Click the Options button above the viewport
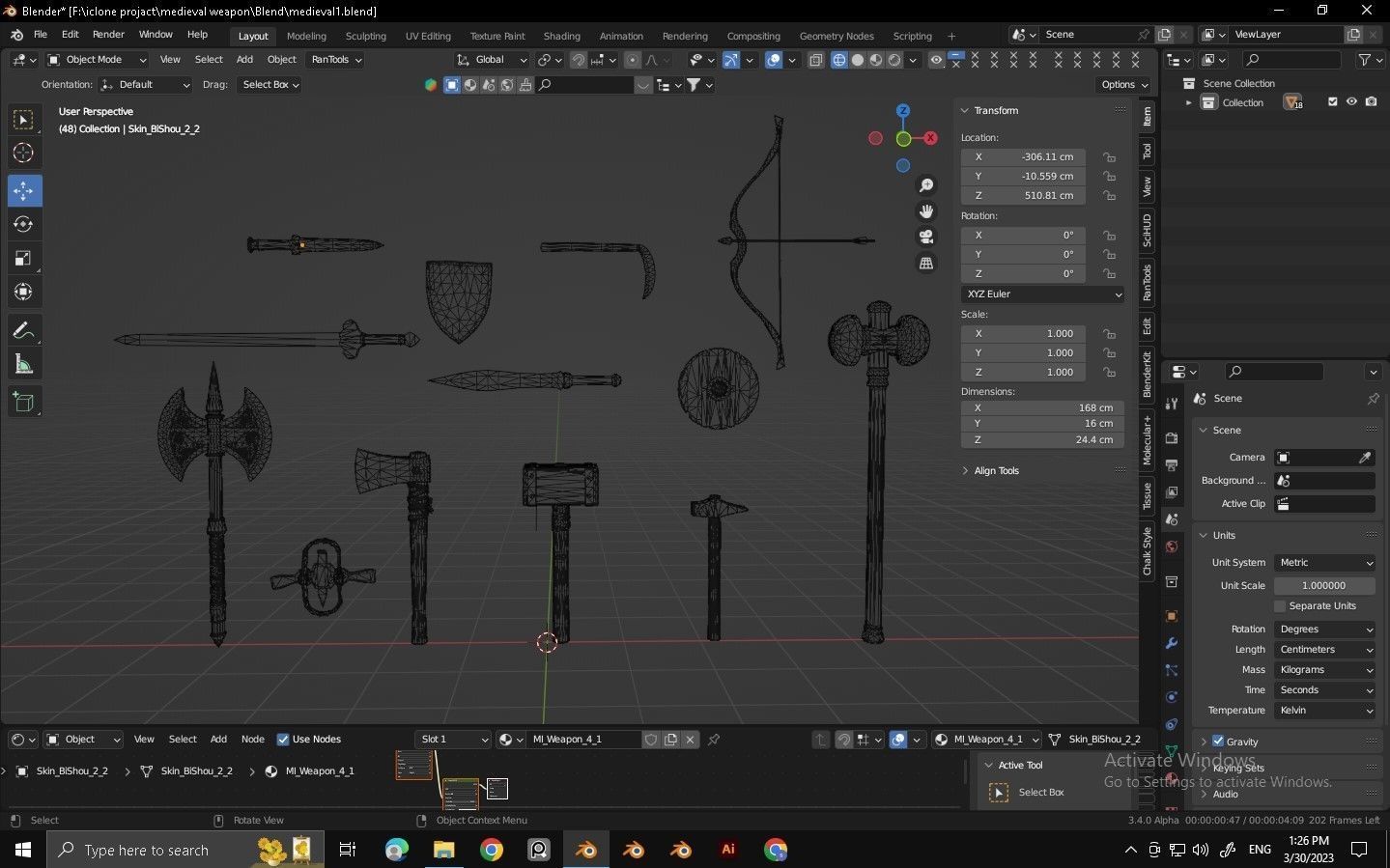The height and width of the screenshot is (868, 1390). [x=1121, y=84]
